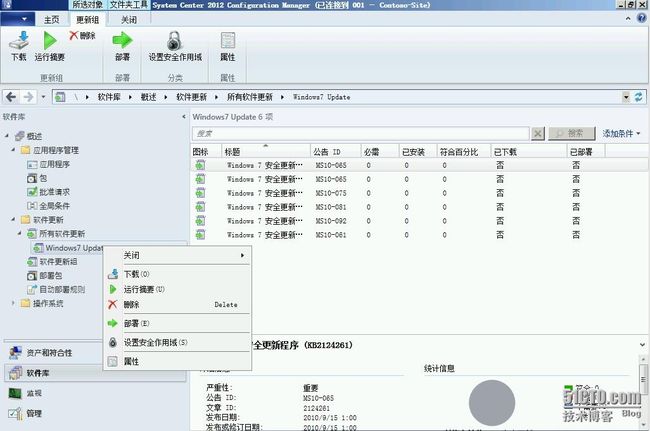Click 所有软件更新 in the breadcrumb
The image size is (650, 431).
coord(250,97)
